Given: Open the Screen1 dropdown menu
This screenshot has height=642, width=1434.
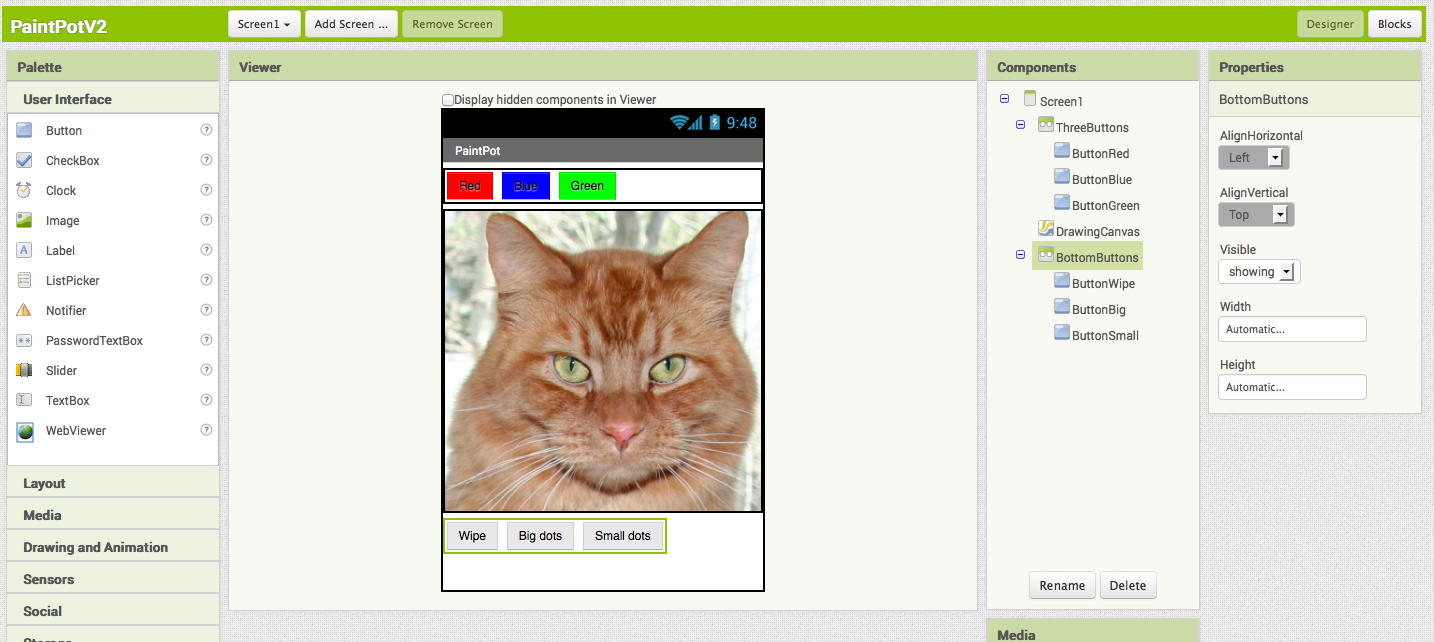Looking at the screenshot, I should [x=264, y=24].
